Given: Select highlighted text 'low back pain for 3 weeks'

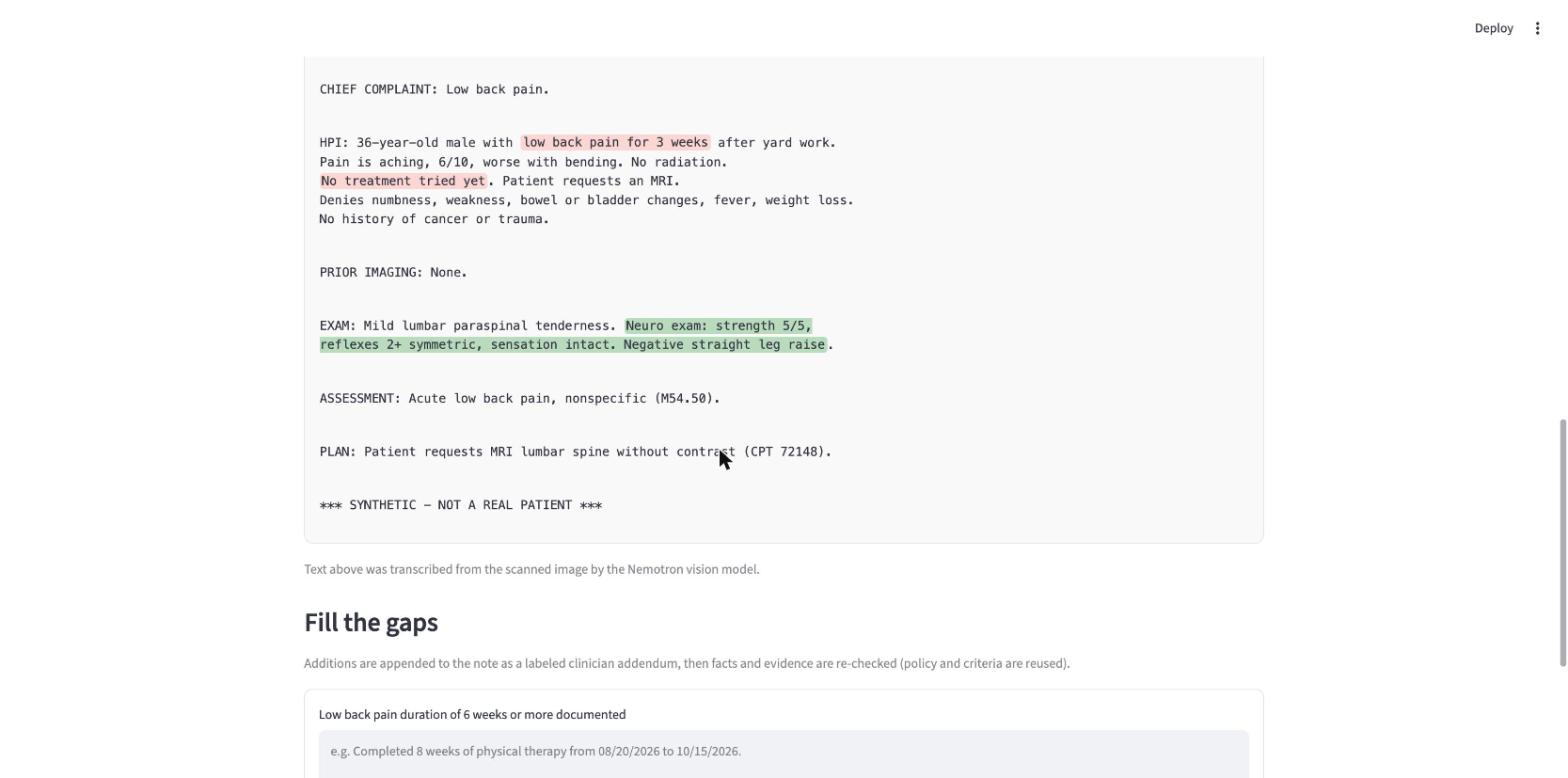Looking at the screenshot, I should pyautogui.click(x=615, y=143).
